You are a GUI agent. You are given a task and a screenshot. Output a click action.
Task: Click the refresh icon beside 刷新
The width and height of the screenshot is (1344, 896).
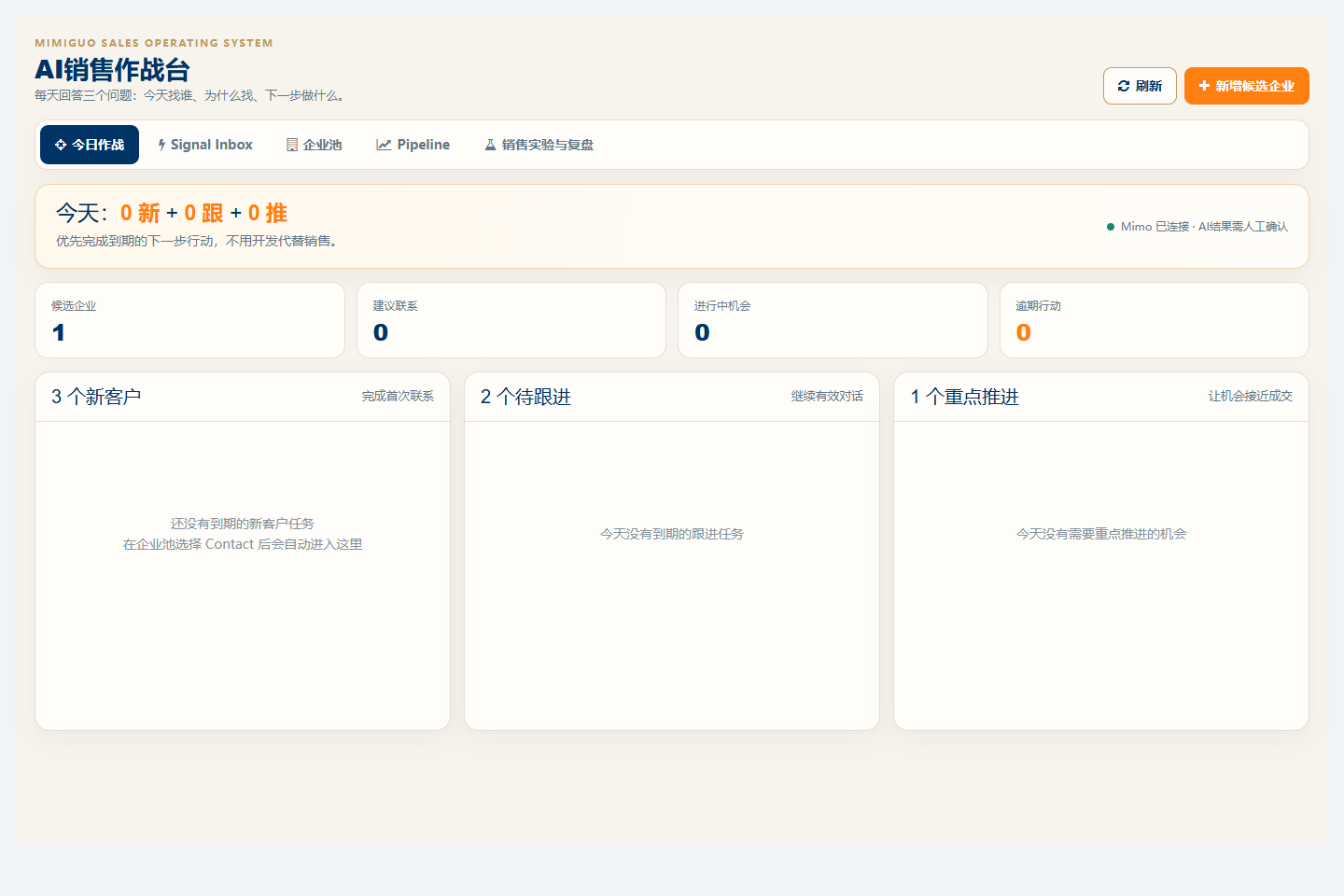pos(1124,86)
